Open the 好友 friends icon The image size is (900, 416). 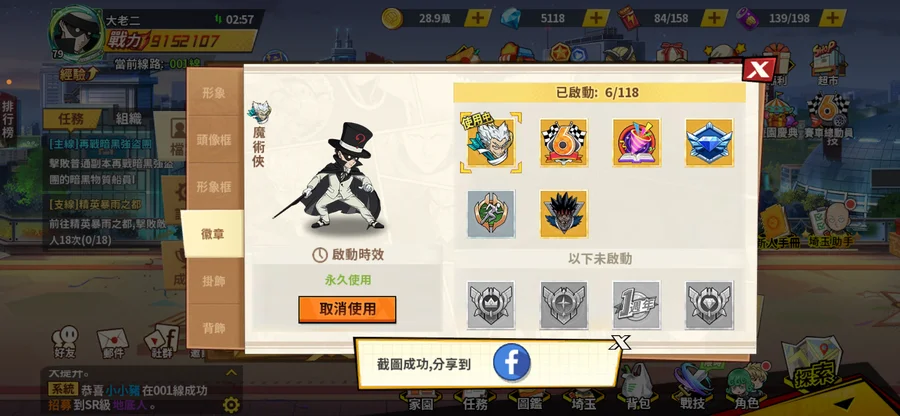(x=65, y=342)
